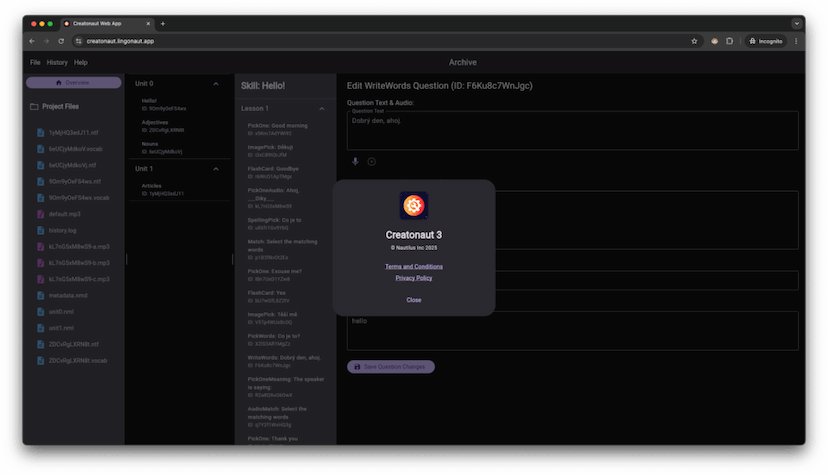
Task: Click the browser address bar URL
Action: point(120,41)
